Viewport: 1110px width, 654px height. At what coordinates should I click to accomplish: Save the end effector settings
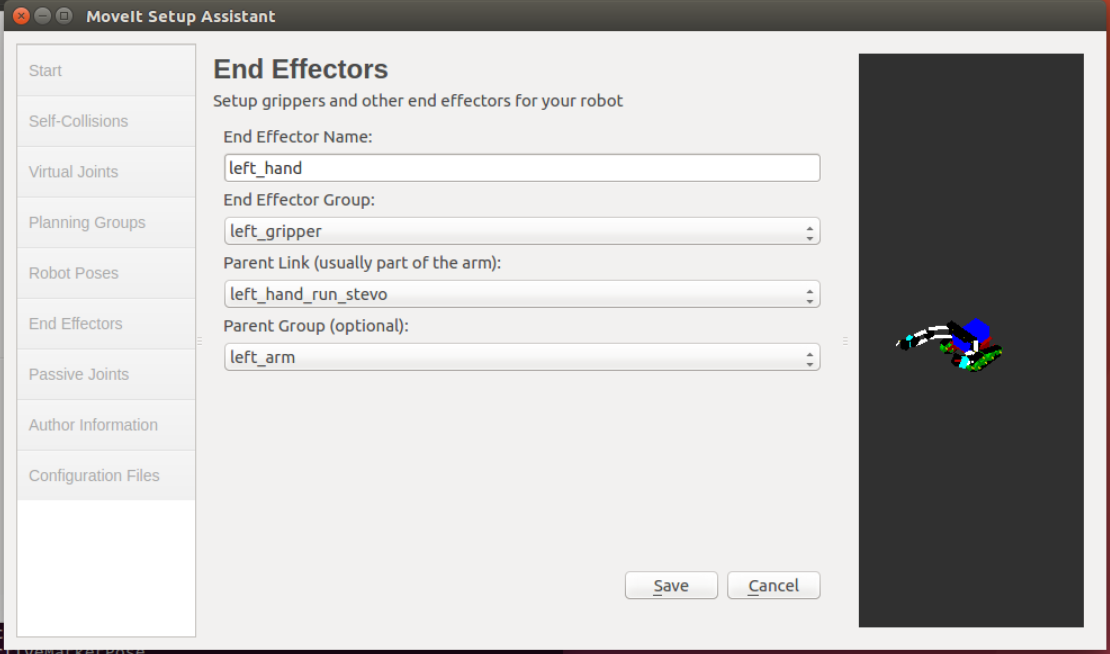[x=671, y=585]
